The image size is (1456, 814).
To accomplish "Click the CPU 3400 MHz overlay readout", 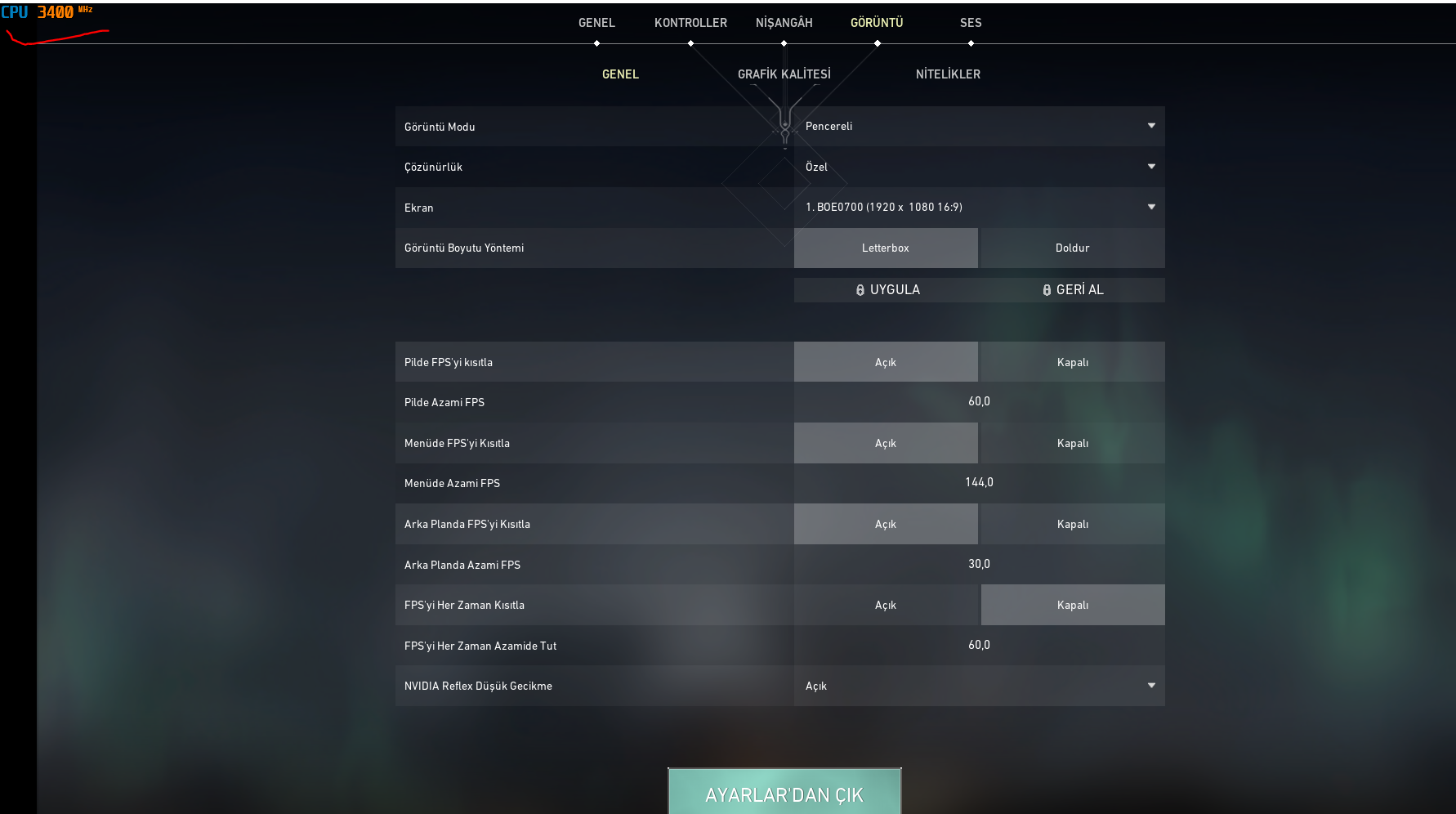I will 47,12.
